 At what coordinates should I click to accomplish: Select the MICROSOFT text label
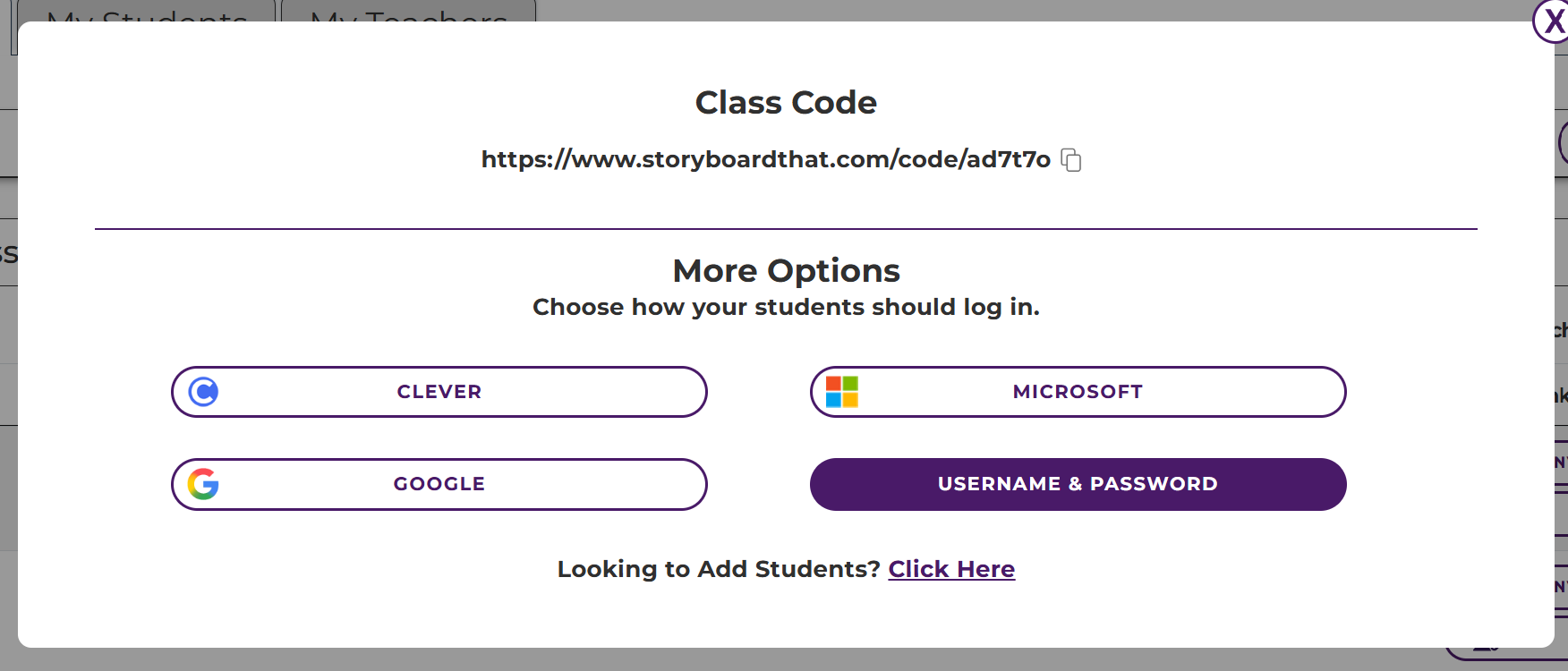[1078, 392]
